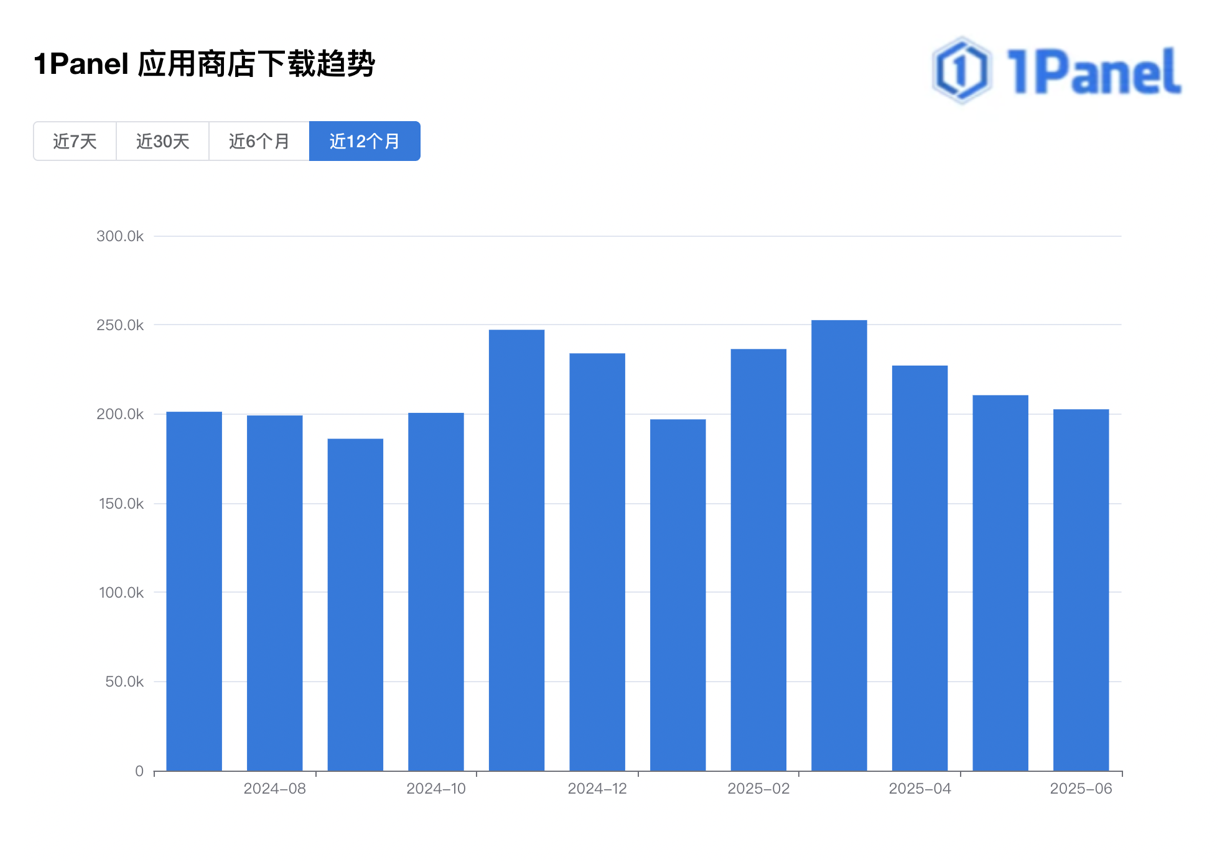Switch to the 近30天 tab
The image size is (1218, 866).
[163, 141]
